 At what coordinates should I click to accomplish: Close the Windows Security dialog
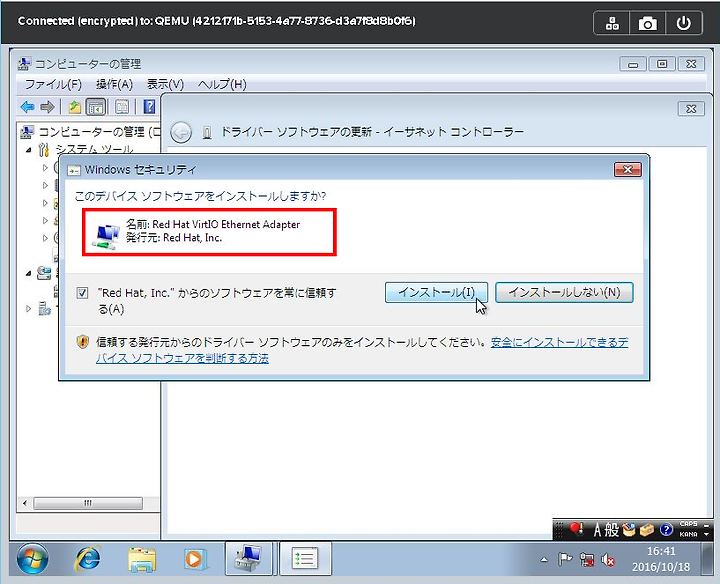(627, 169)
